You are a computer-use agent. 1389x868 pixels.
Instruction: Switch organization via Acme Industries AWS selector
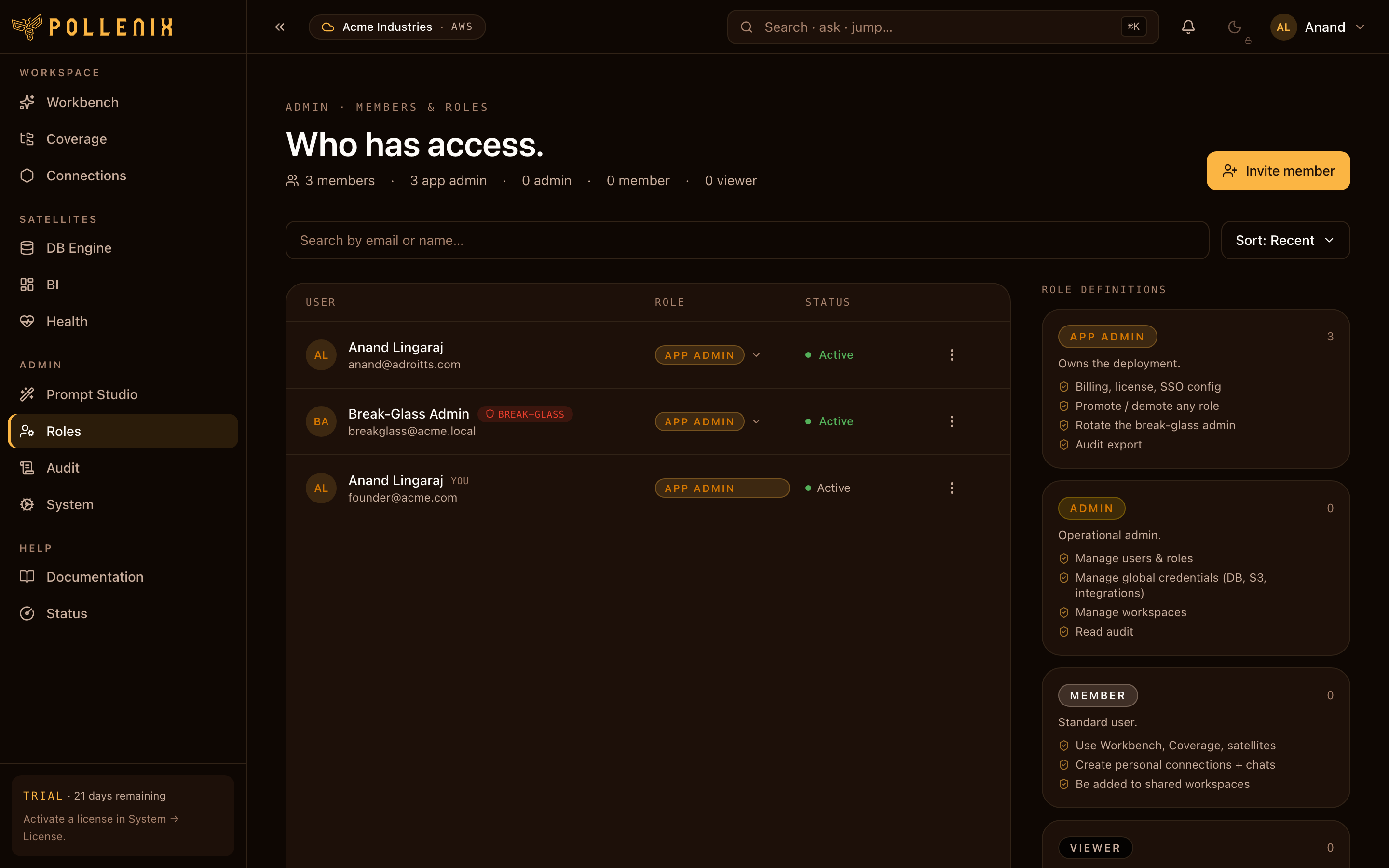click(x=397, y=27)
